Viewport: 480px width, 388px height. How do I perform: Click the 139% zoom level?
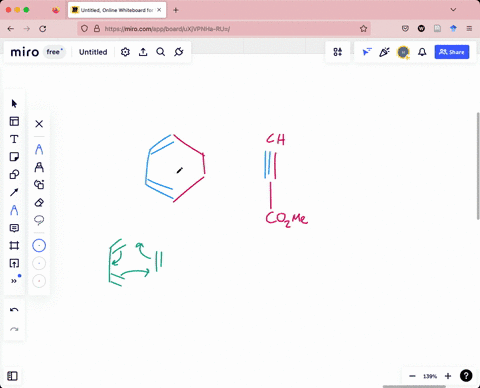click(x=430, y=376)
